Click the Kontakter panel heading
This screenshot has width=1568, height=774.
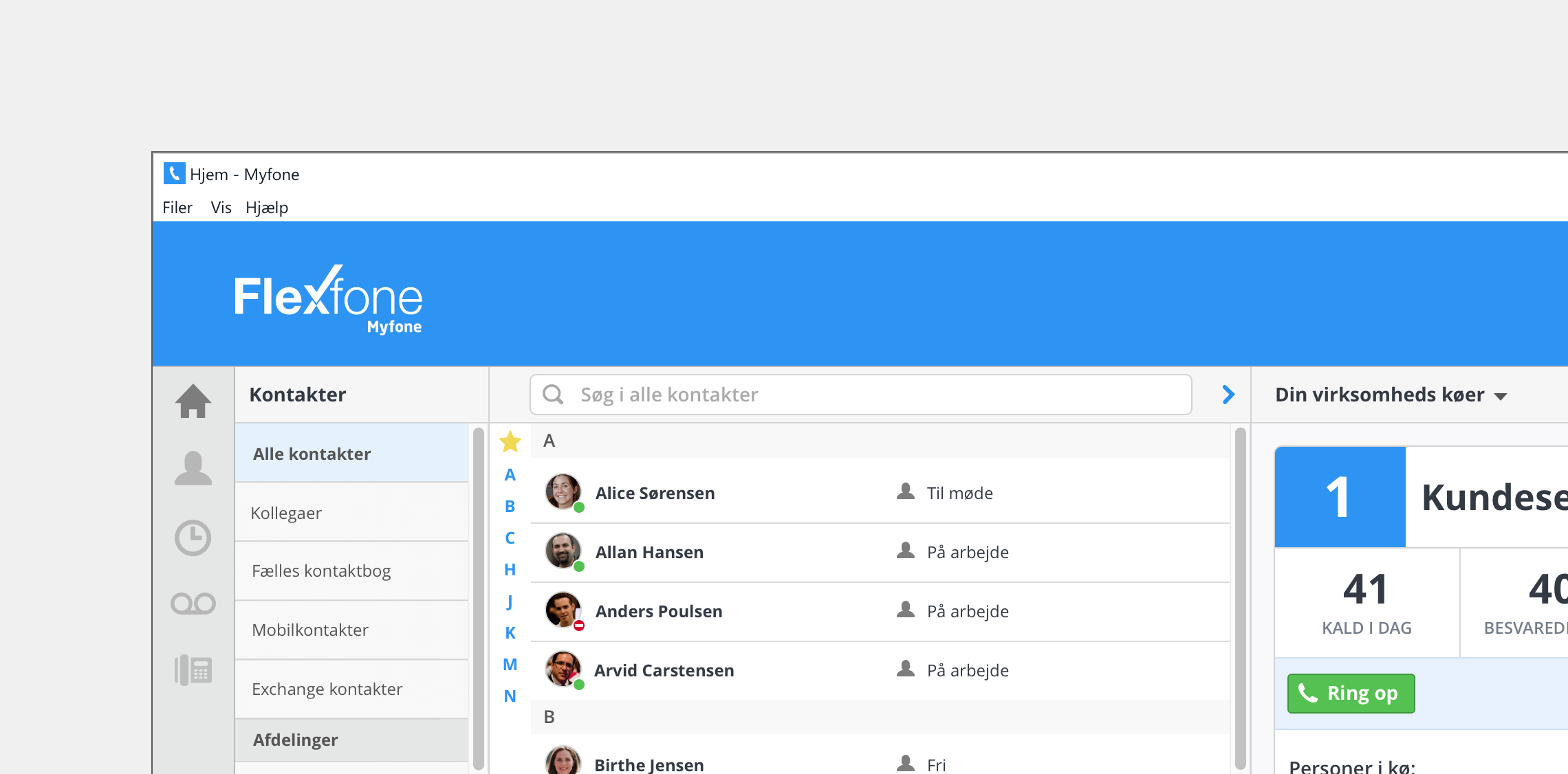coord(297,395)
